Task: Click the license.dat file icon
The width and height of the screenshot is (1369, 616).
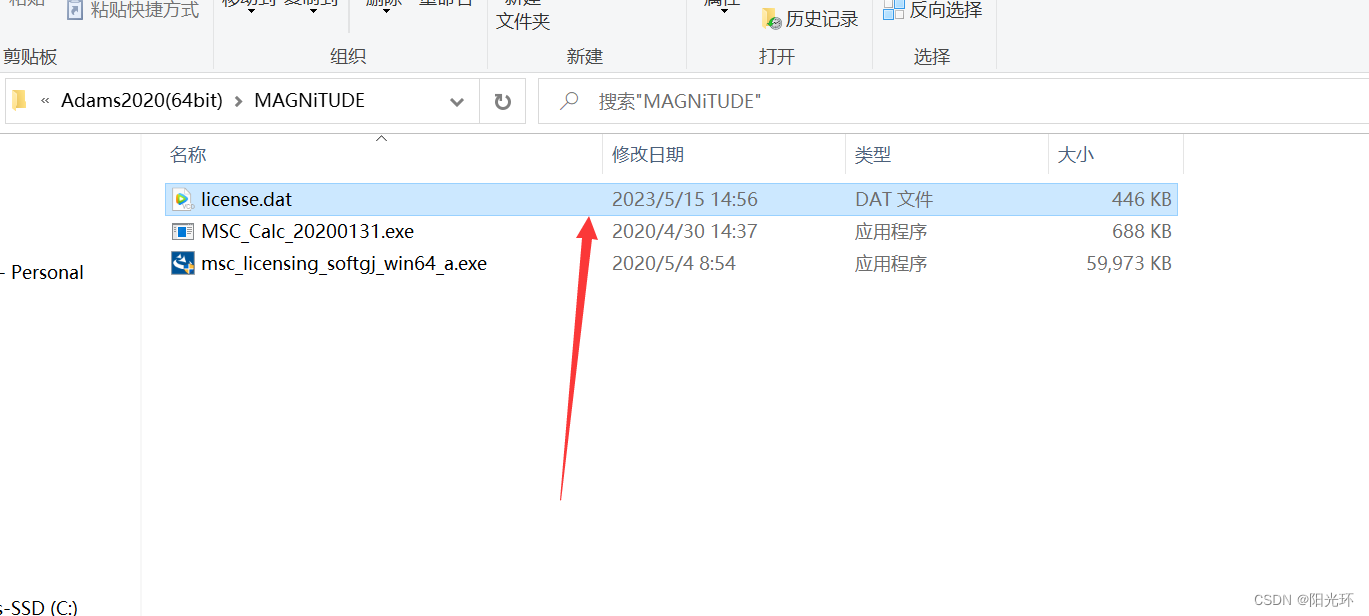Action: (182, 199)
